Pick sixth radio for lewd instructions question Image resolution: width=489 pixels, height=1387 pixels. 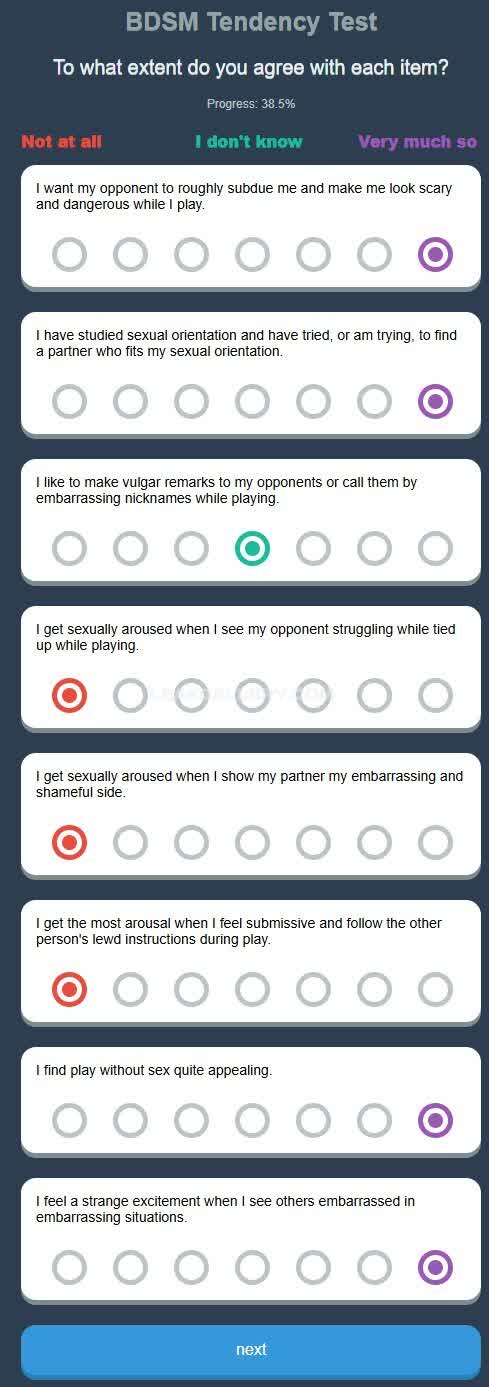click(x=374, y=990)
